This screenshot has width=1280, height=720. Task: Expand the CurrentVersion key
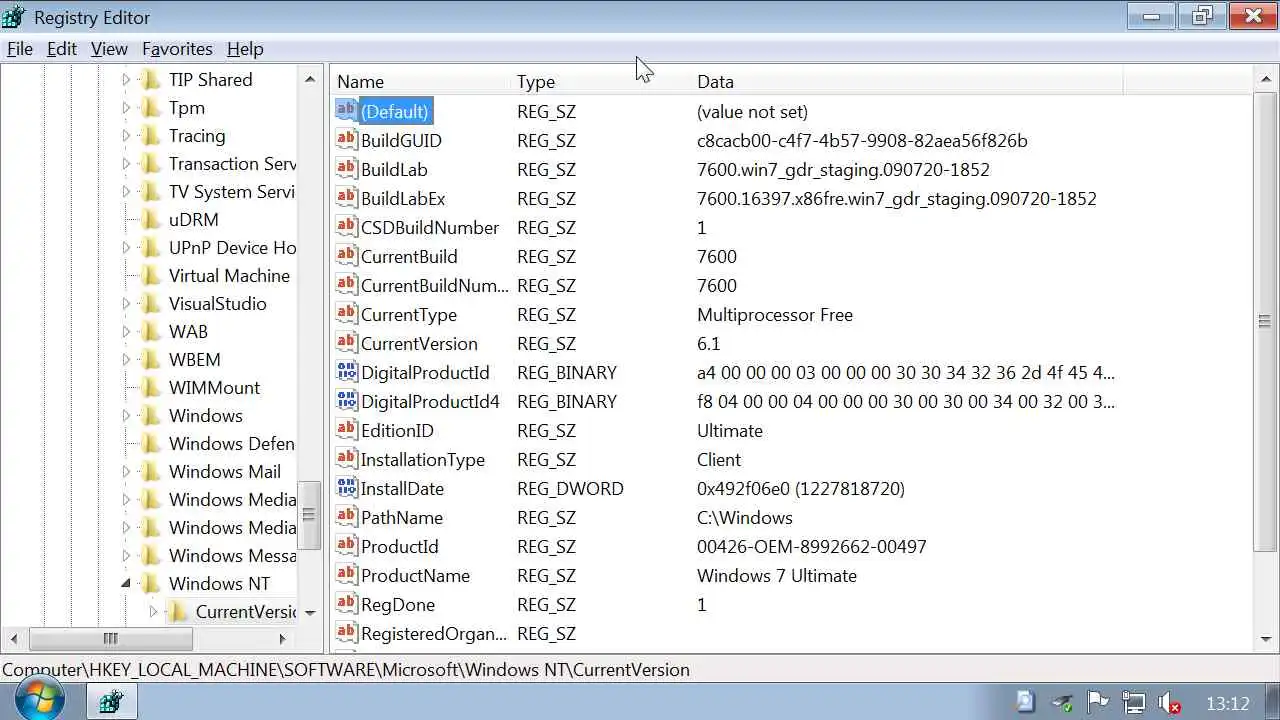[153, 611]
